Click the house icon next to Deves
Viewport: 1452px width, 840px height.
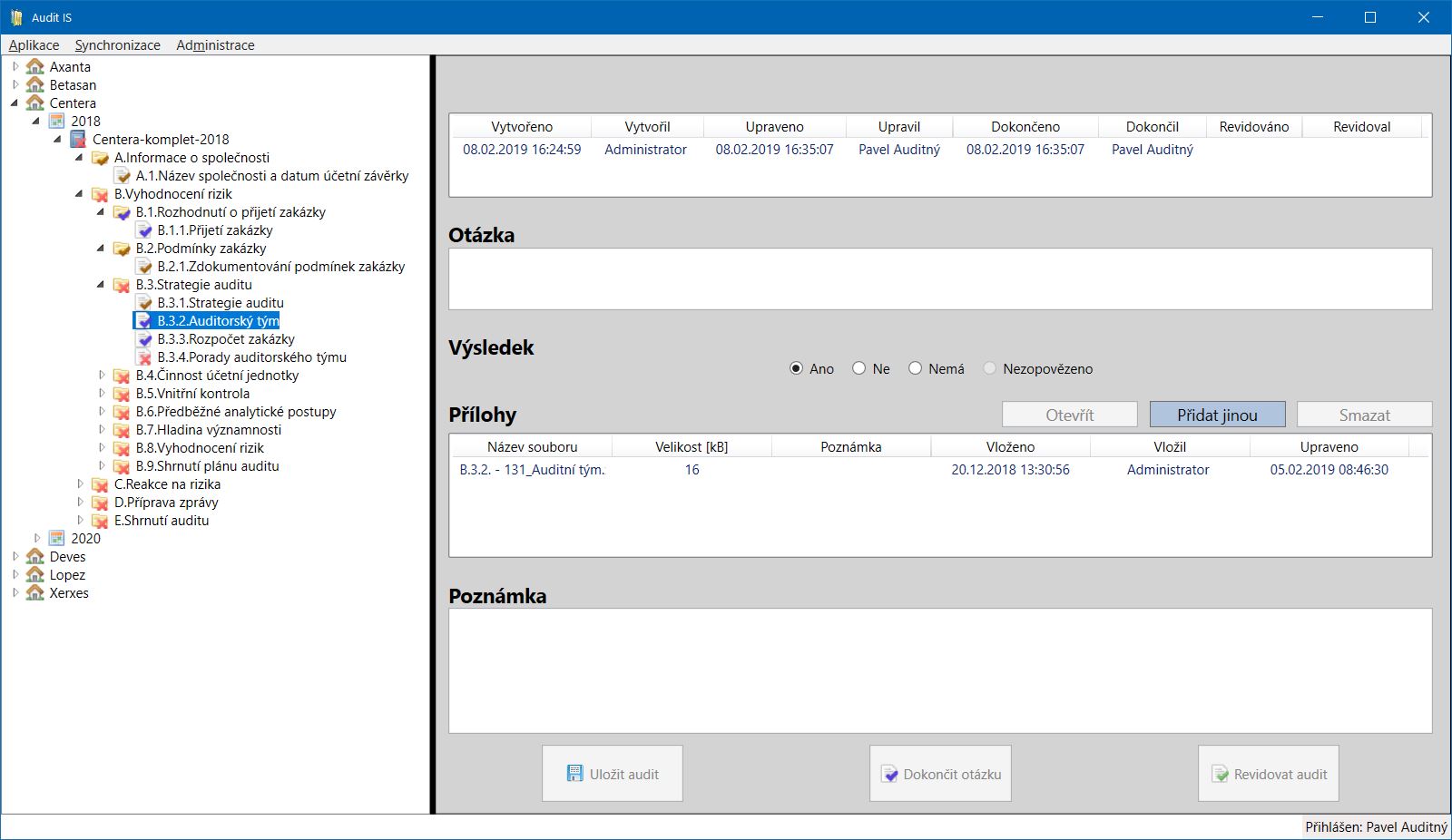point(35,556)
